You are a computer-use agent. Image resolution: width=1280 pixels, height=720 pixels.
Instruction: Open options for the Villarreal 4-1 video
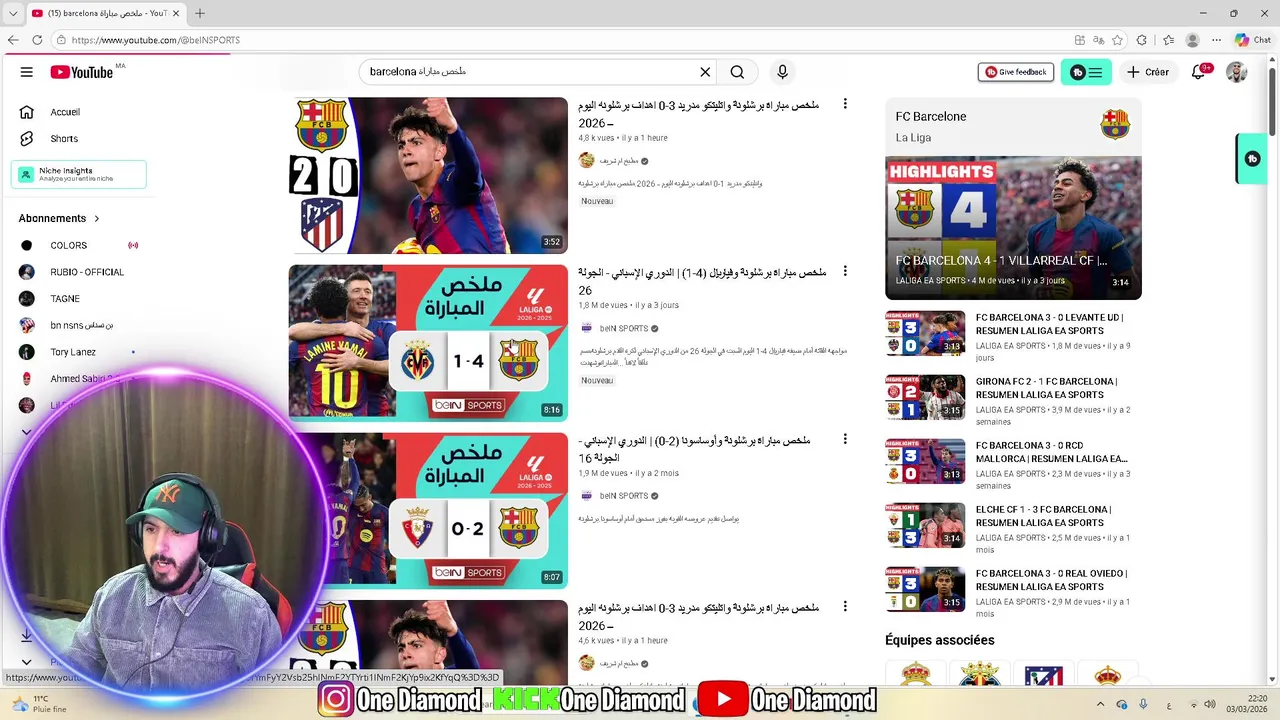click(845, 271)
